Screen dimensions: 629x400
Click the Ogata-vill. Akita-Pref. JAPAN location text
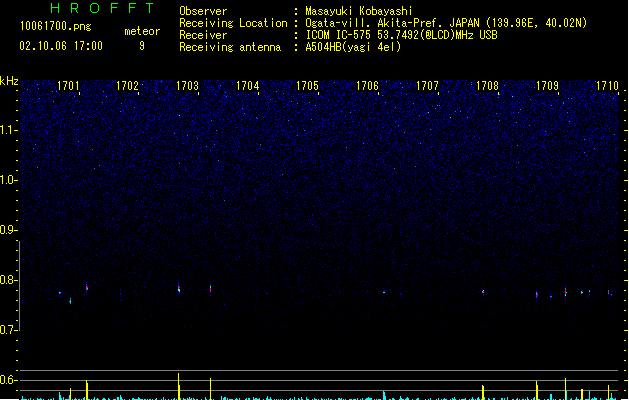446,23
